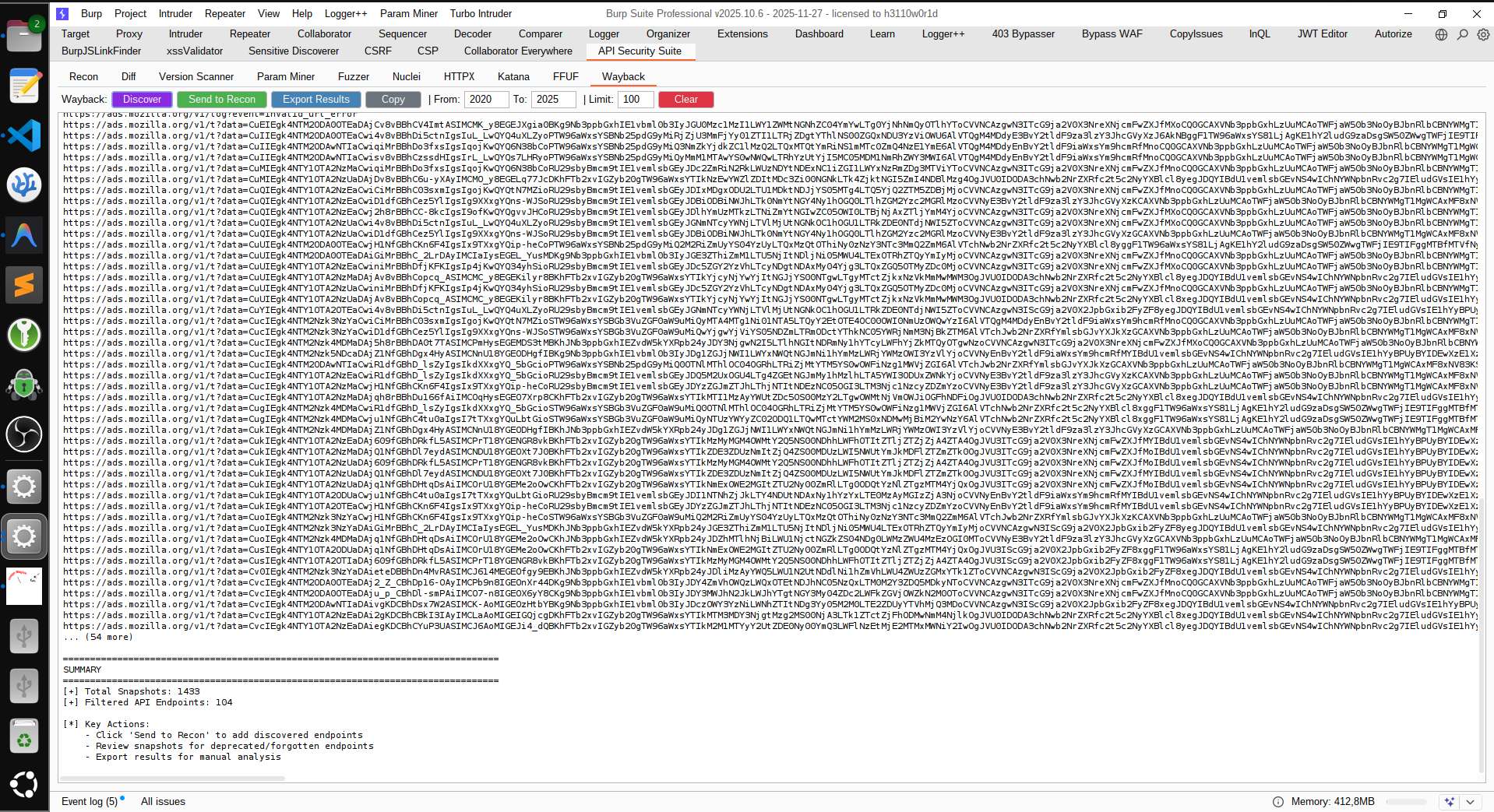The height and width of the screenshot is (812, 1494).
Task: Click the horizontal scrollbar under results
Action: click(172, 778)
